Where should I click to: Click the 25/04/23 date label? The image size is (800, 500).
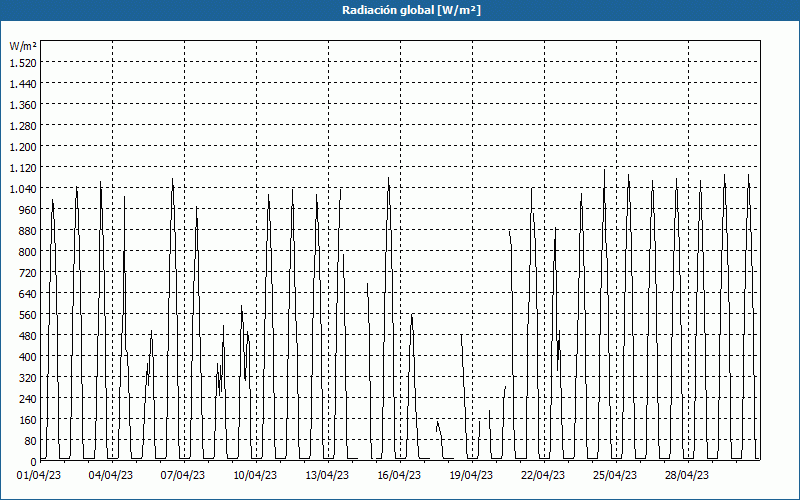pos(614,475)
